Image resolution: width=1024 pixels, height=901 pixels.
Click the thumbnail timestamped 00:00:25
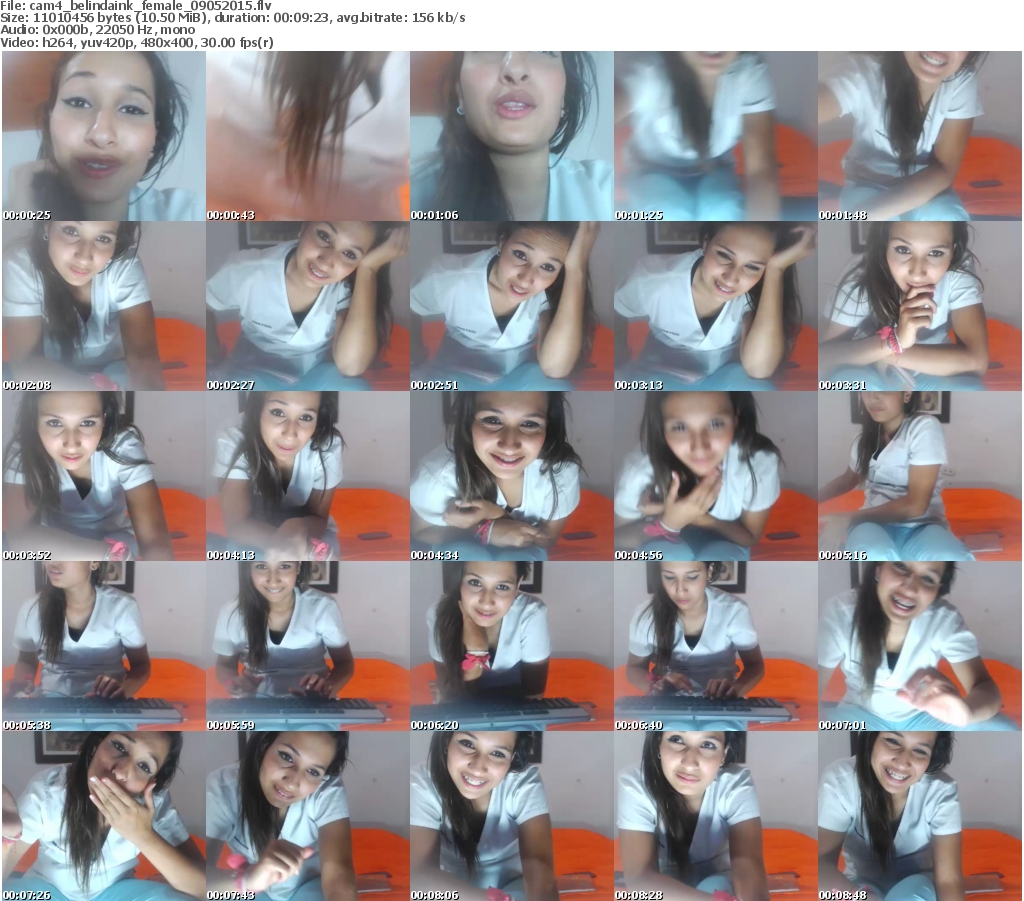pos(104,136)
